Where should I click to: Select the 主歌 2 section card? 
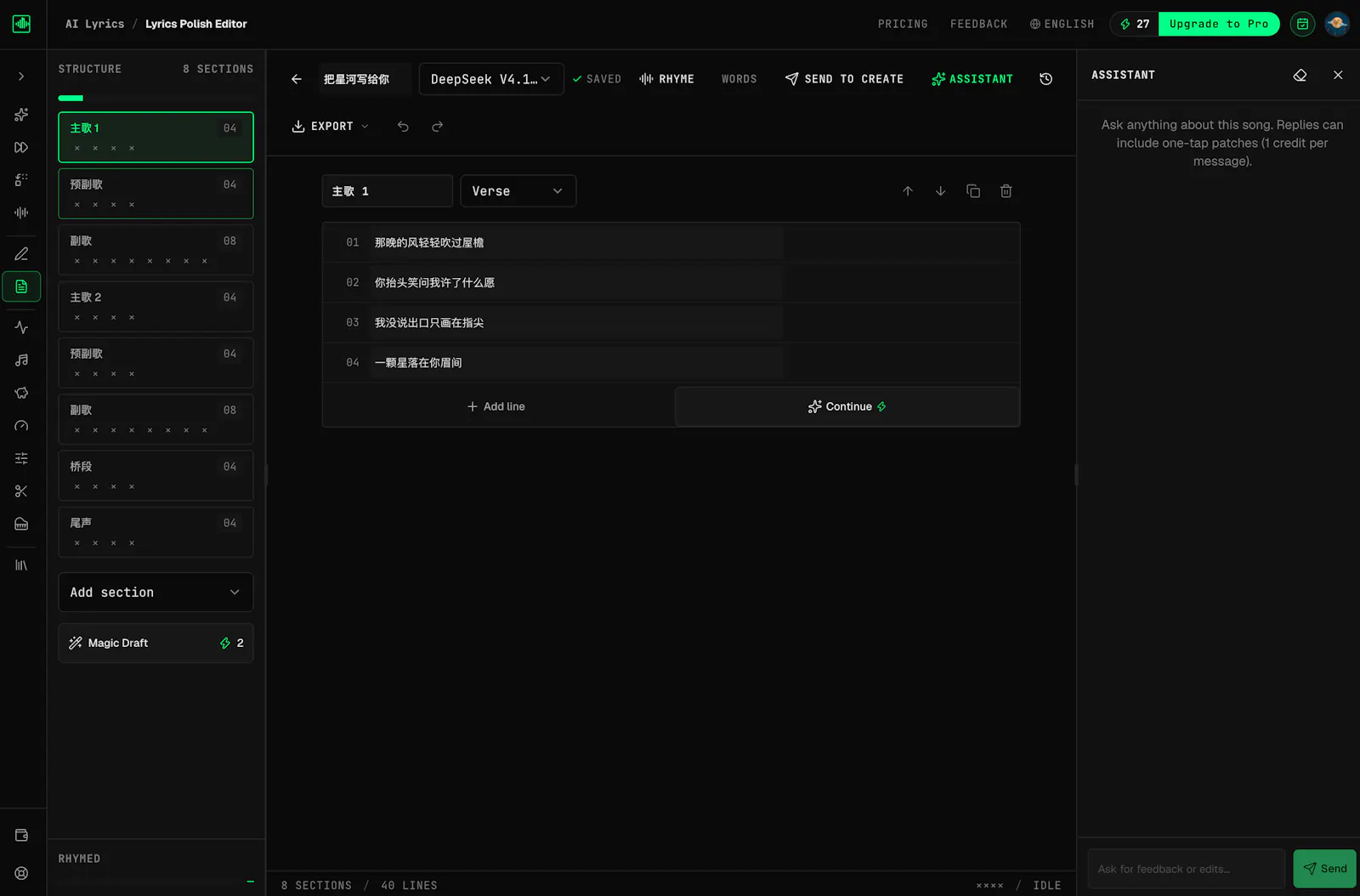pyautogui.click(x=156, y=306)
